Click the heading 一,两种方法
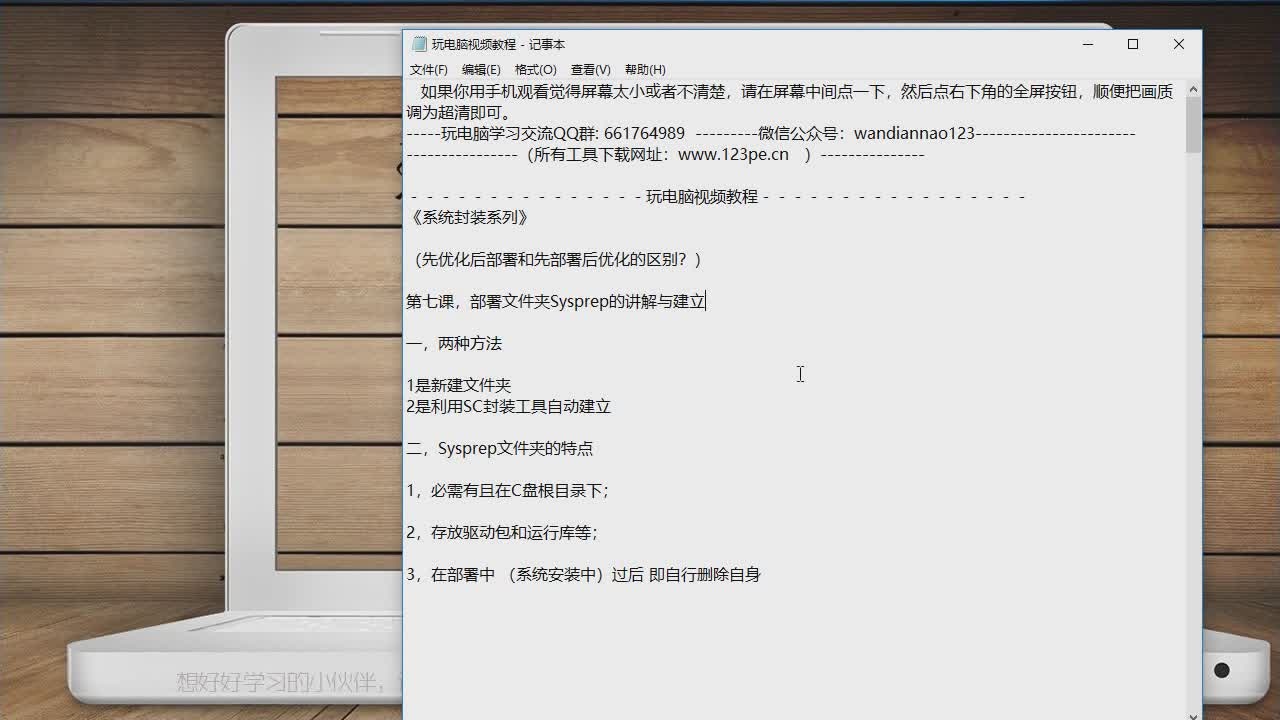Viewport: 1280px width, 720px height. [454, 343]
